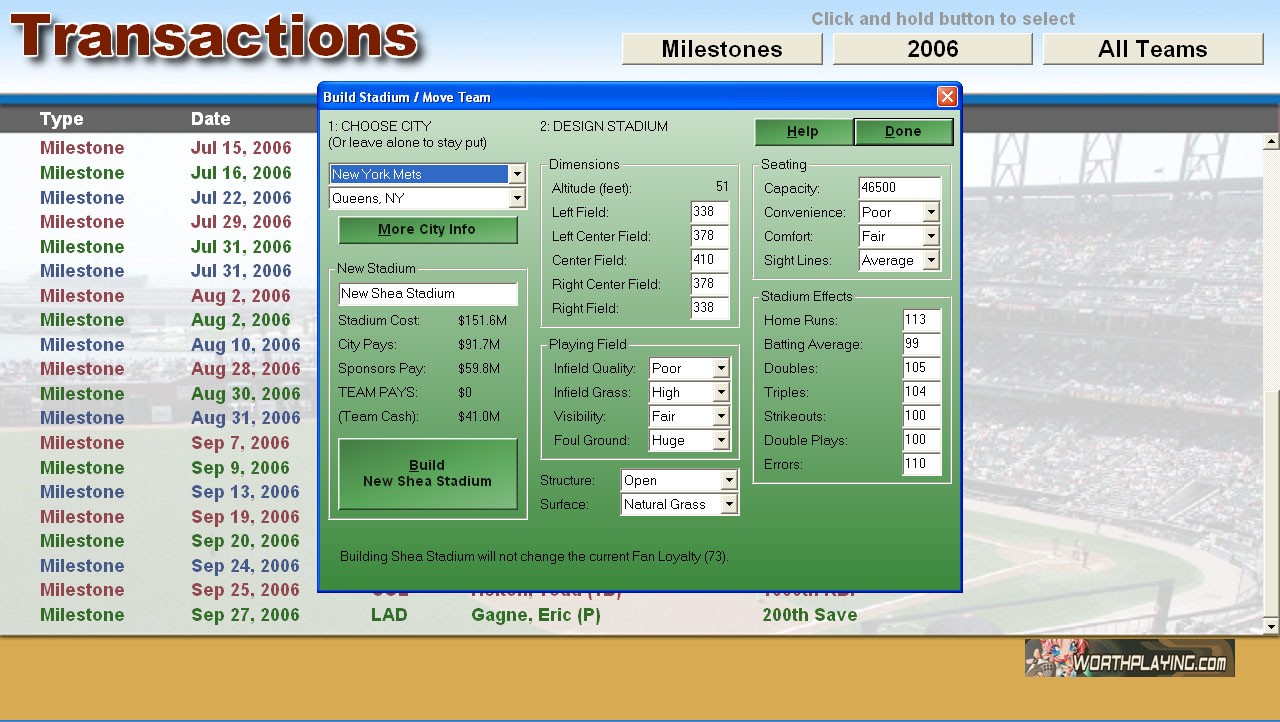The height and width of the screenshot is (722, 1280).
Task: Open the Structure dropdown
Action: coord(729,481)
